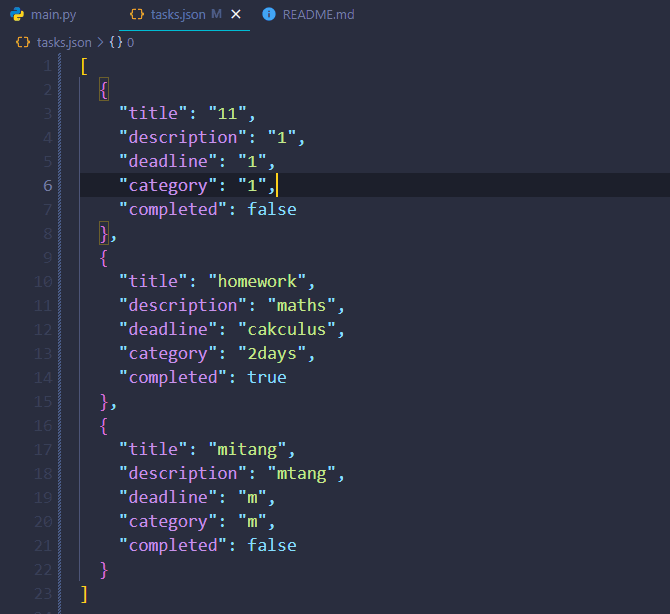Click the false value on line 21

(271, 545)
